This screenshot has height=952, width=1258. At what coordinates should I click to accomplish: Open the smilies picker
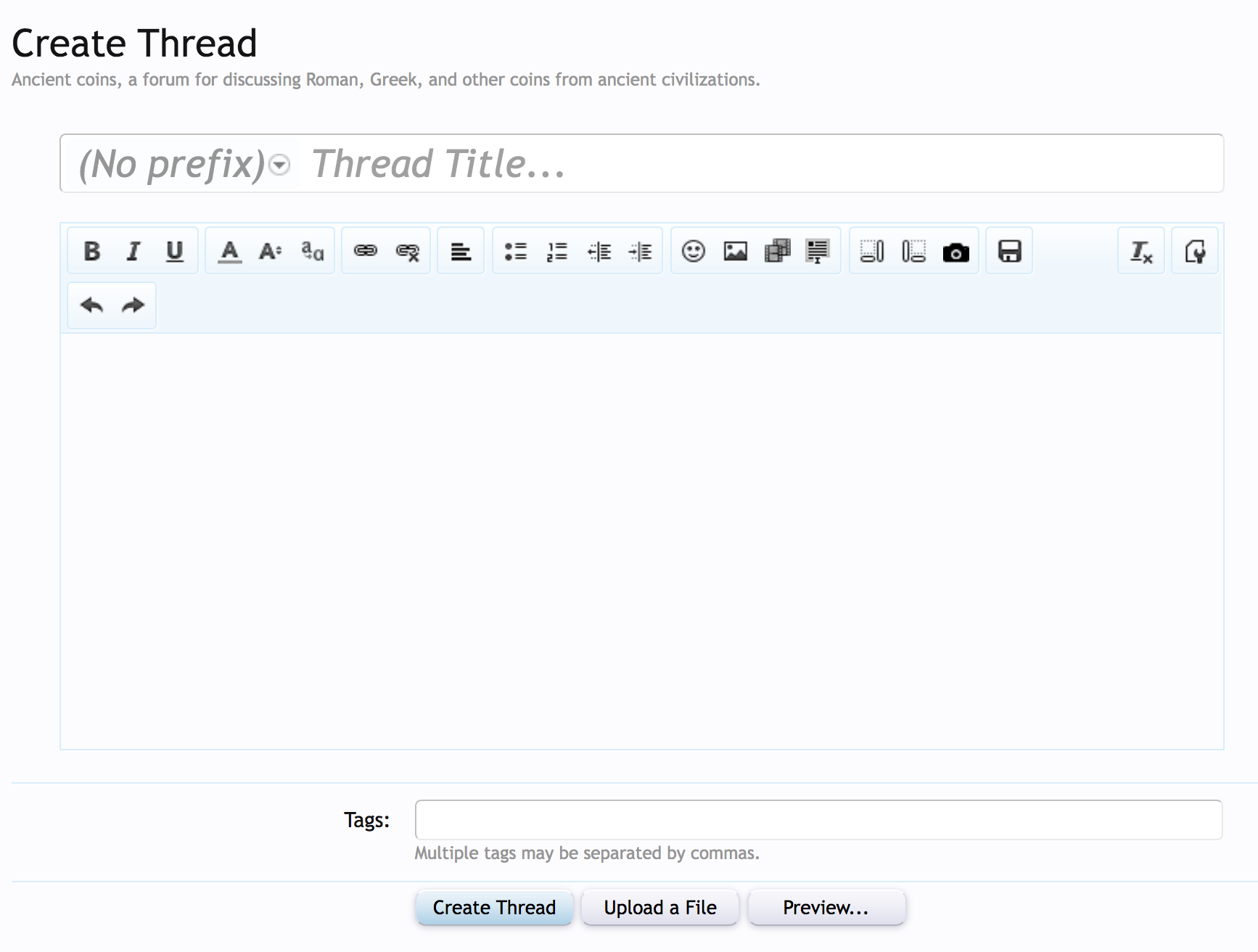[x=694, y=251]
